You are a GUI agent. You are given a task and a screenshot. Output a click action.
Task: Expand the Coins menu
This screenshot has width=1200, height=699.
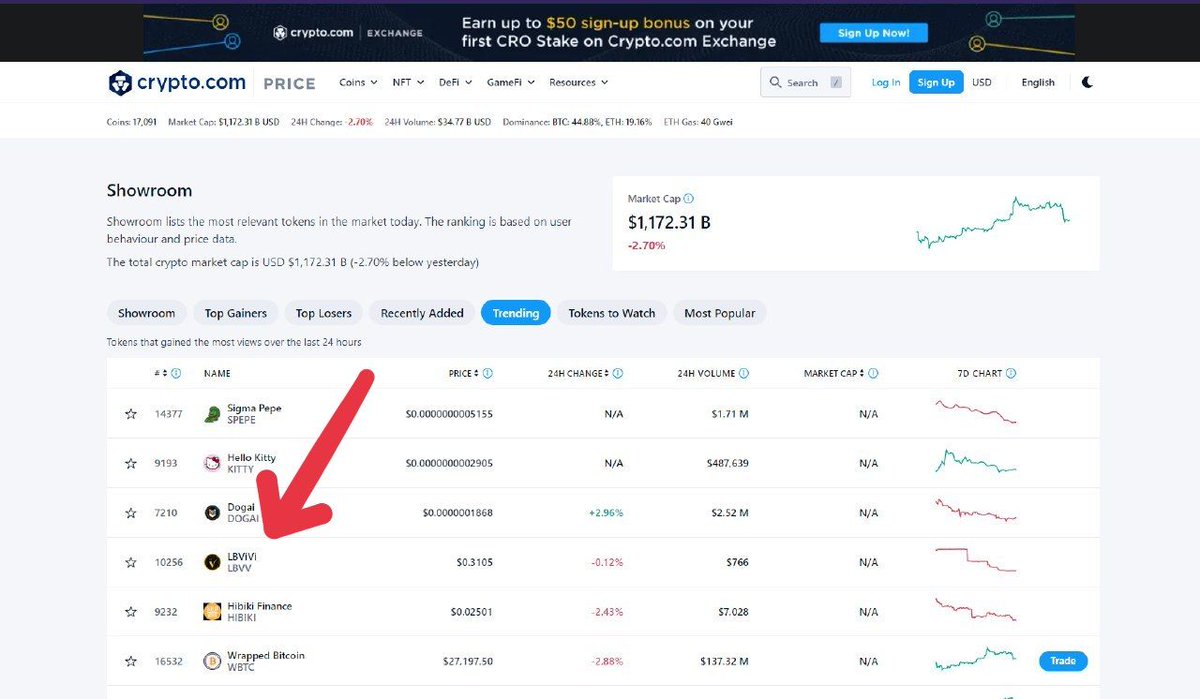358,82
